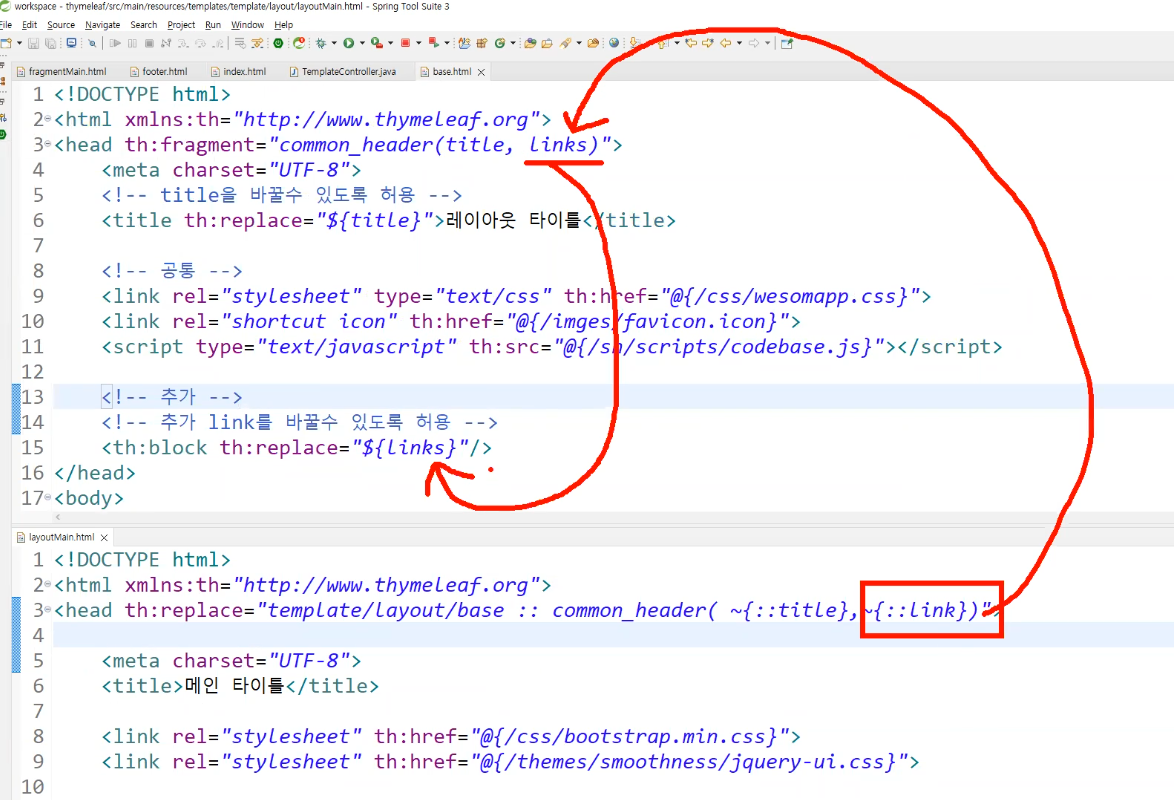Close the layoutMain.html tab
Image resolution: width=1174 pixels, height=800 pixels.
[x=104, y=537]
